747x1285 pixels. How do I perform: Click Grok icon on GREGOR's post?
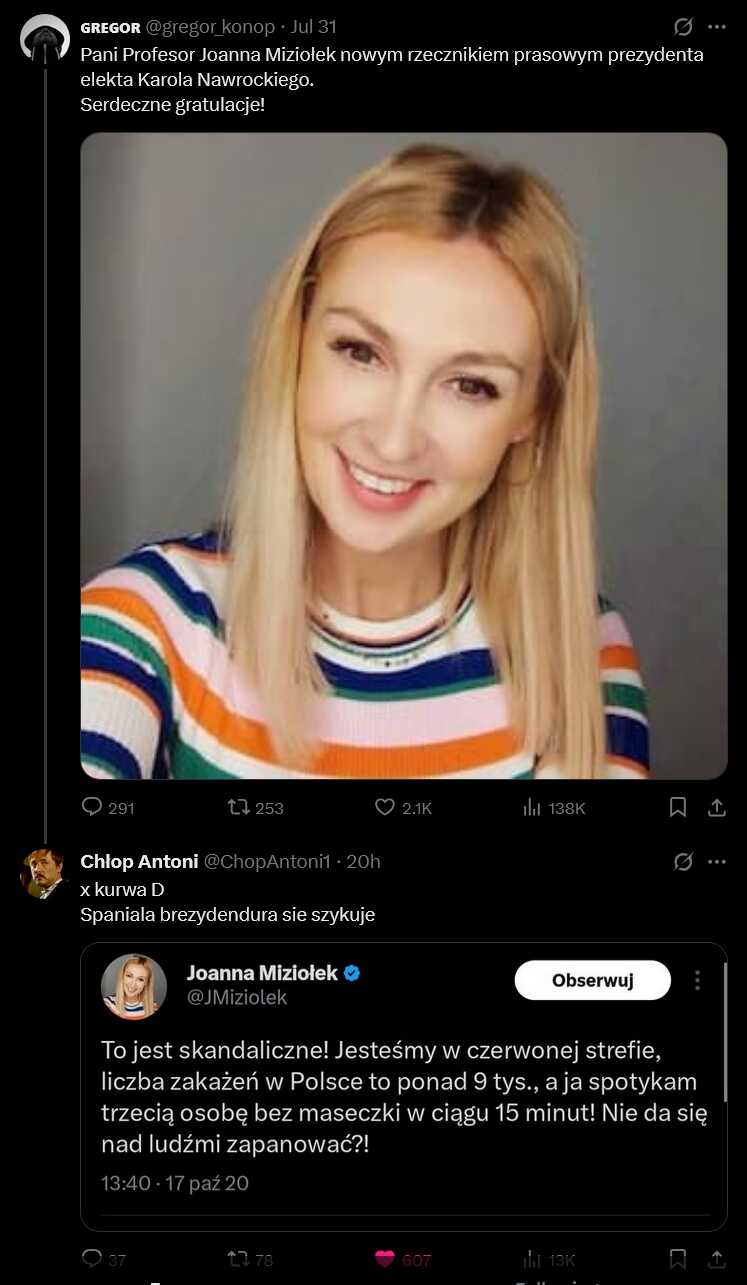(x=683, y=27)
